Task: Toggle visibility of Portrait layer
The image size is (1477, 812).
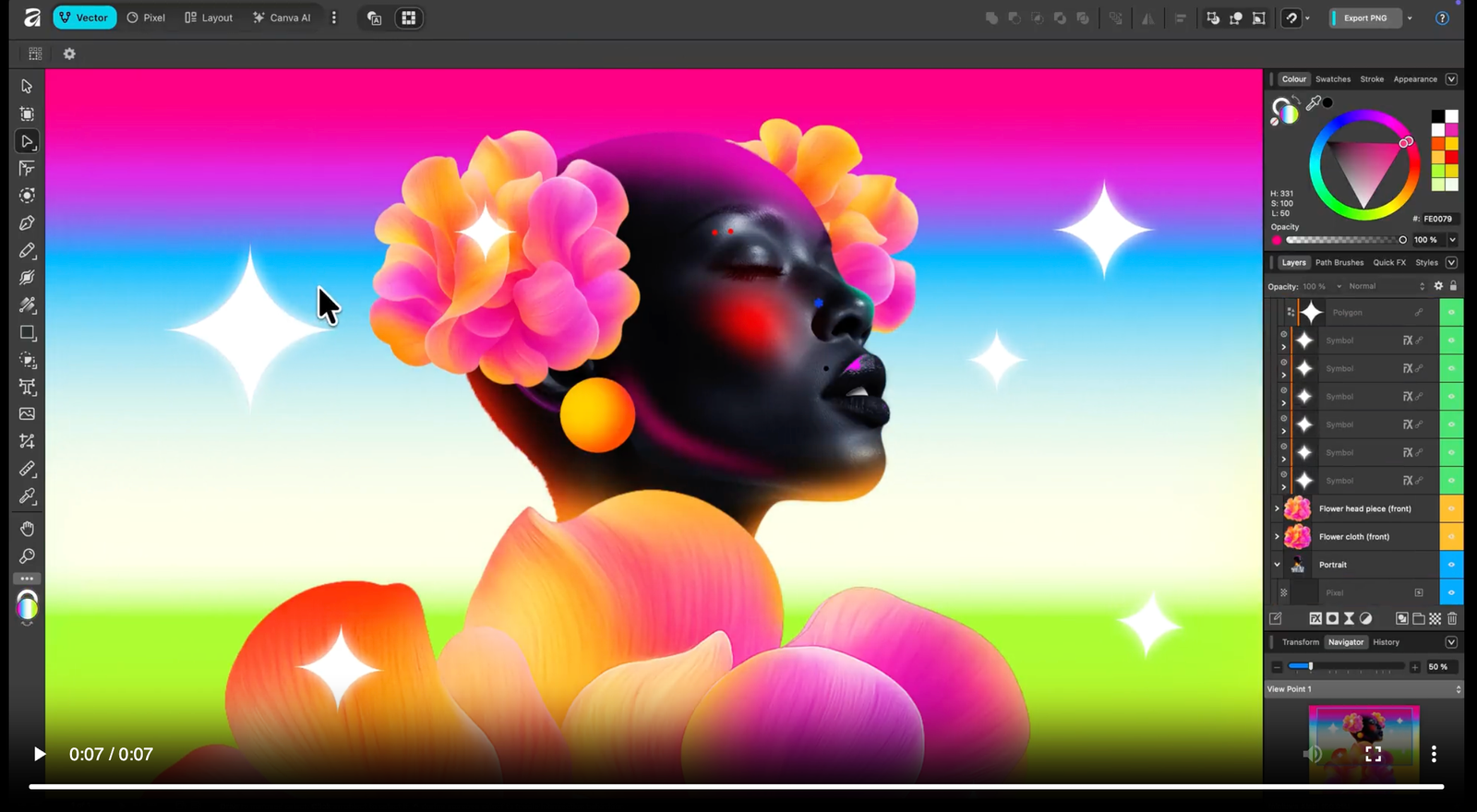Action: [x=1451, y=565]
